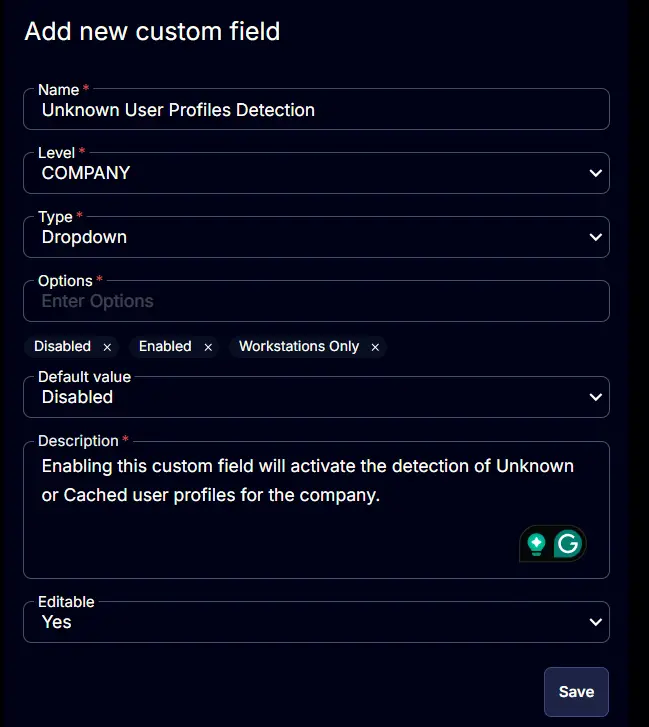Expand the Level dropdown chevron
Screen dimensions: 649x727
(596, 173)
